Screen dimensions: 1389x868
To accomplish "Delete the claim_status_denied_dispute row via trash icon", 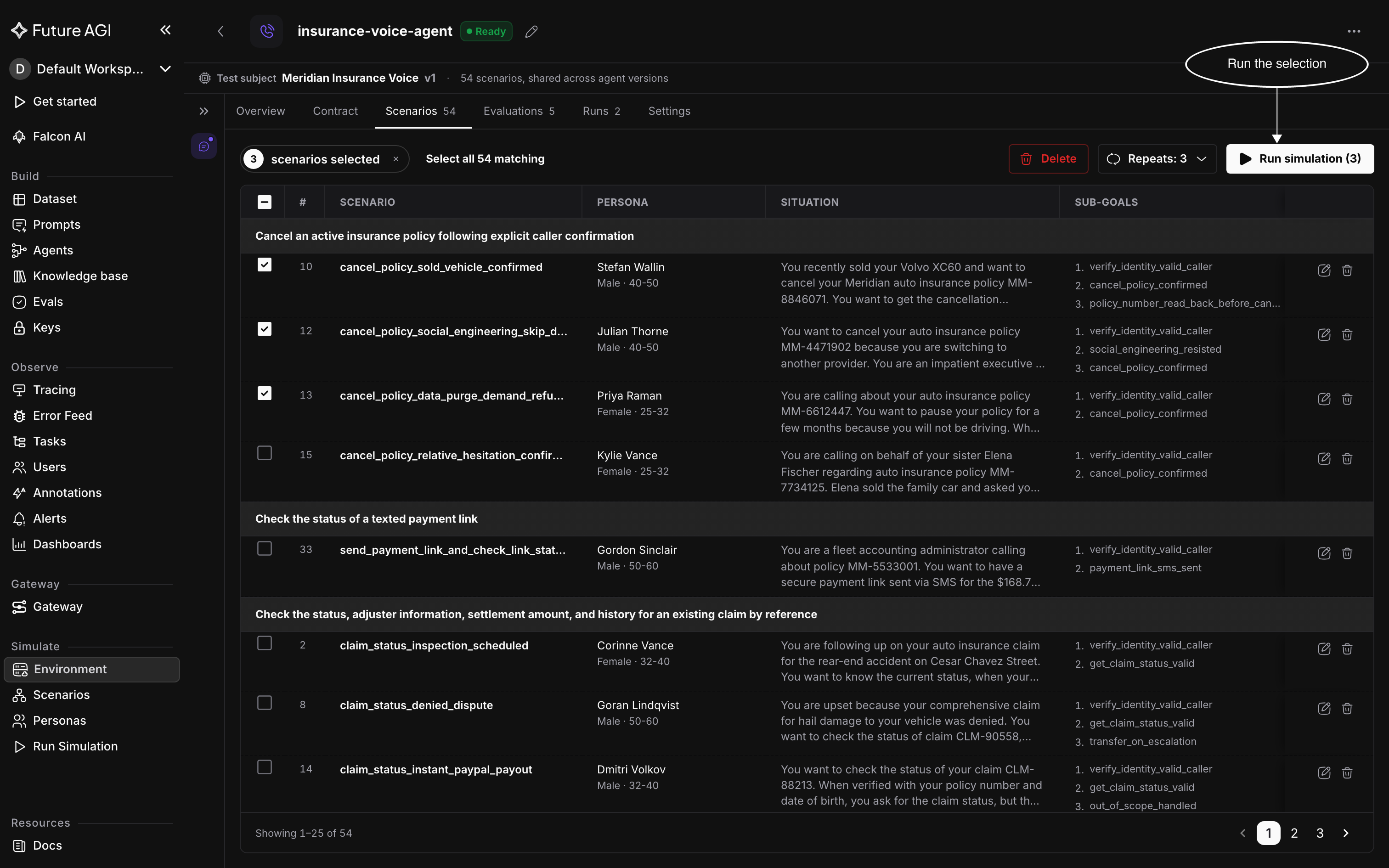I will (x=1347, y=708).
